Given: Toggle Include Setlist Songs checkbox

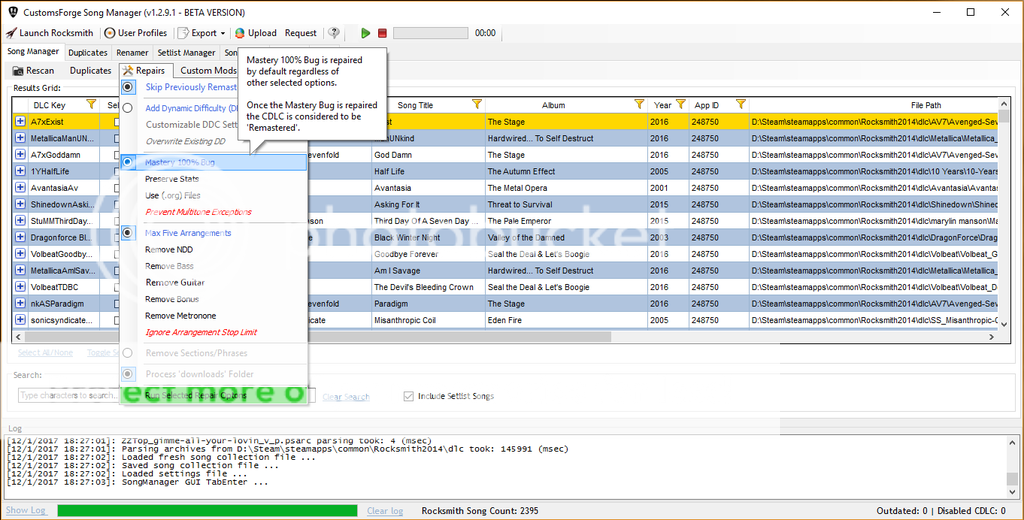Looking at the screenshot, I should [409, 396].
